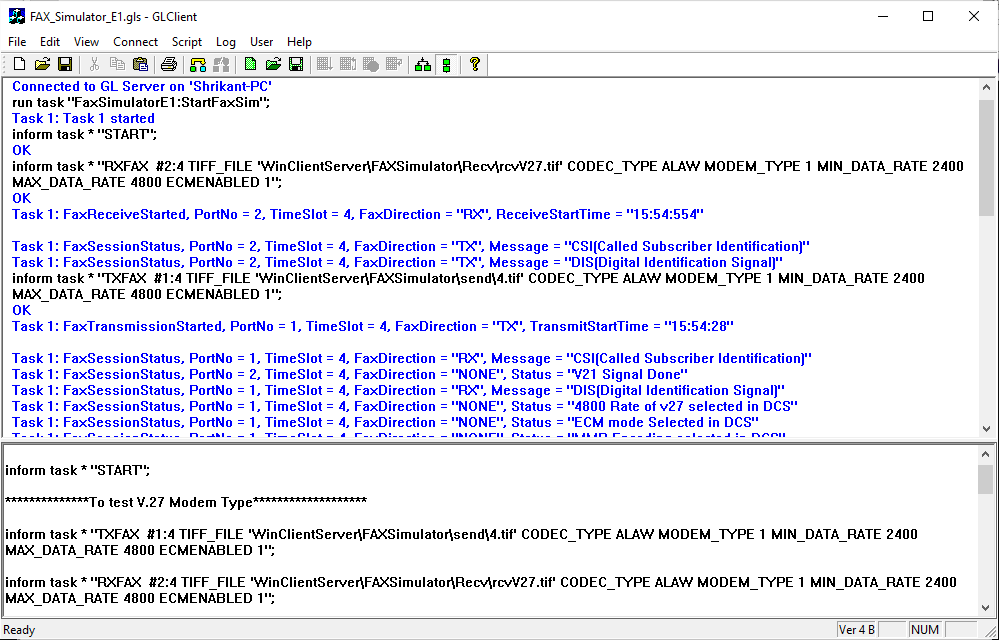Viewport: 999px width, 640px height.
Task: Print the log with the printer icon
Action: [169, 64]
